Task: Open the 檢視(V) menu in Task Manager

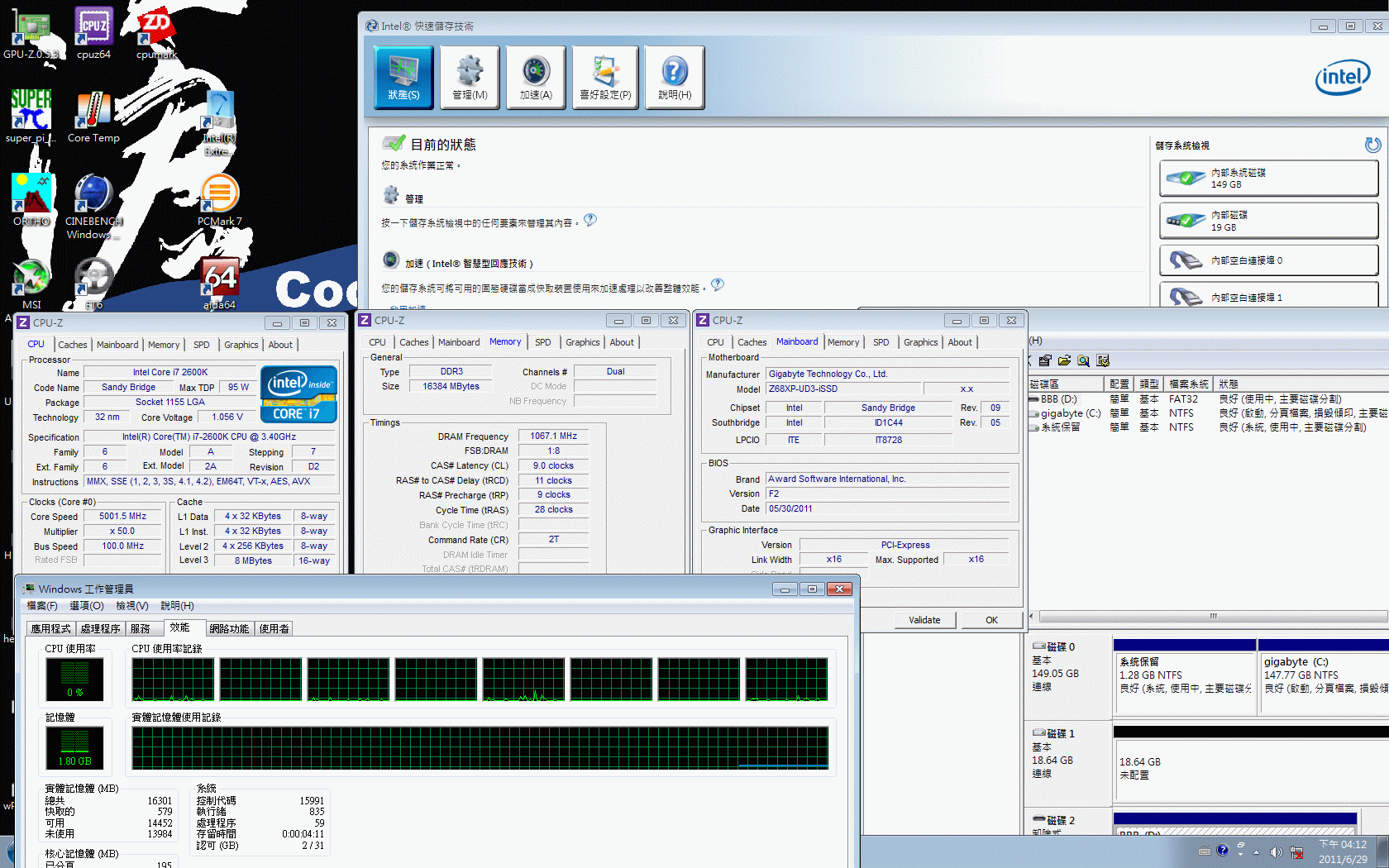Action: click(x=132, y=606)
